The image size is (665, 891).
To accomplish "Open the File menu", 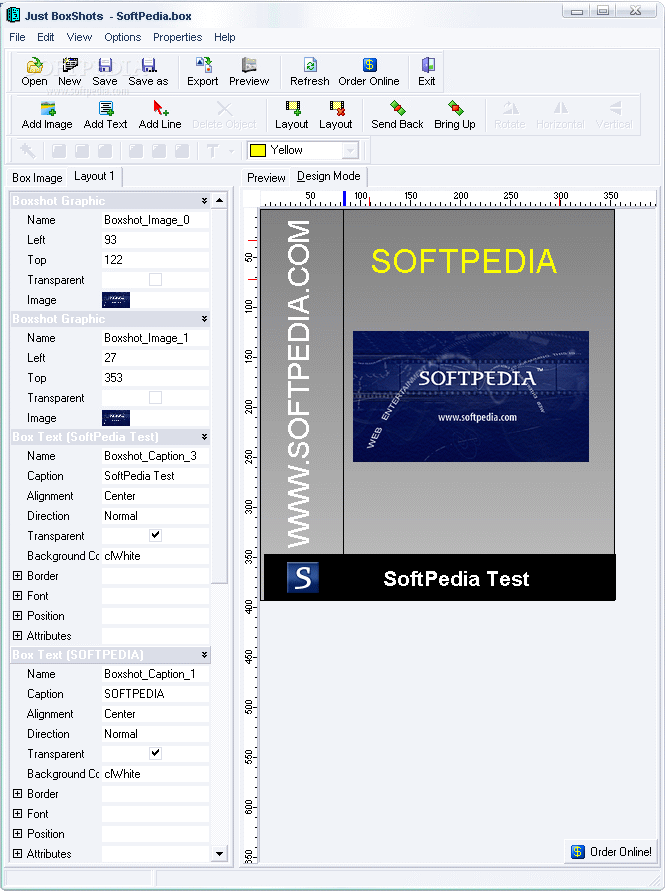I will [17, 38].
